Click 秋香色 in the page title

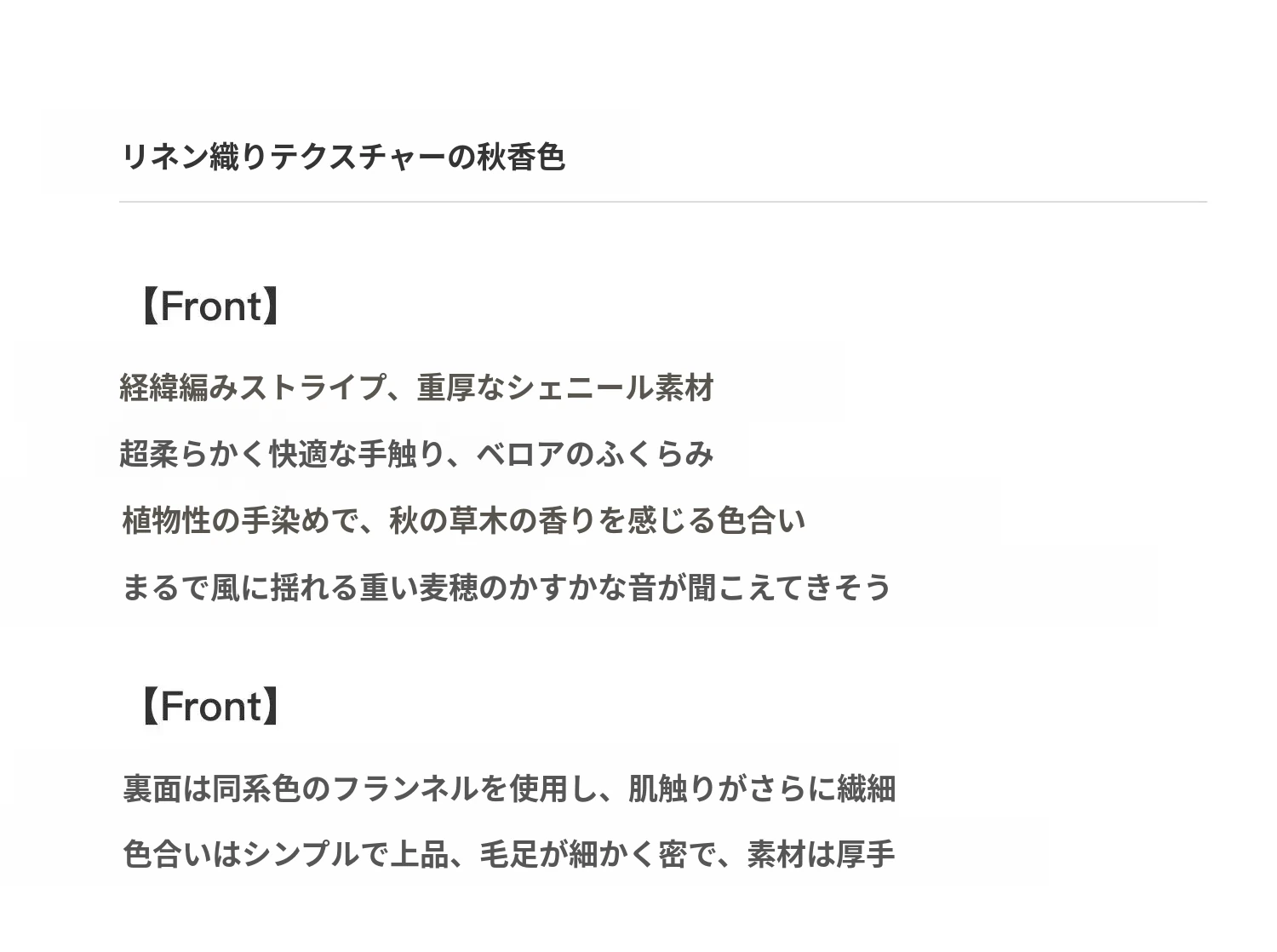tap(520, 158)
